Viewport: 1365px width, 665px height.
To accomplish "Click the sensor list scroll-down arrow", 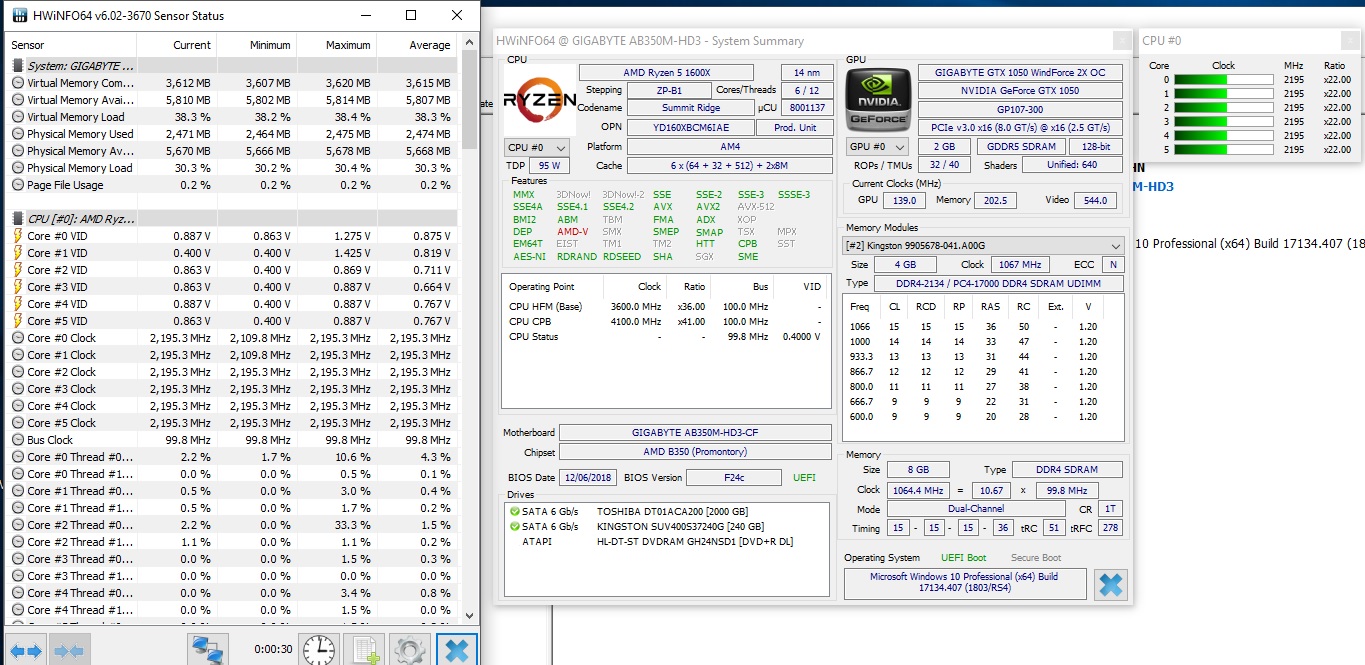I will (470, 617).
